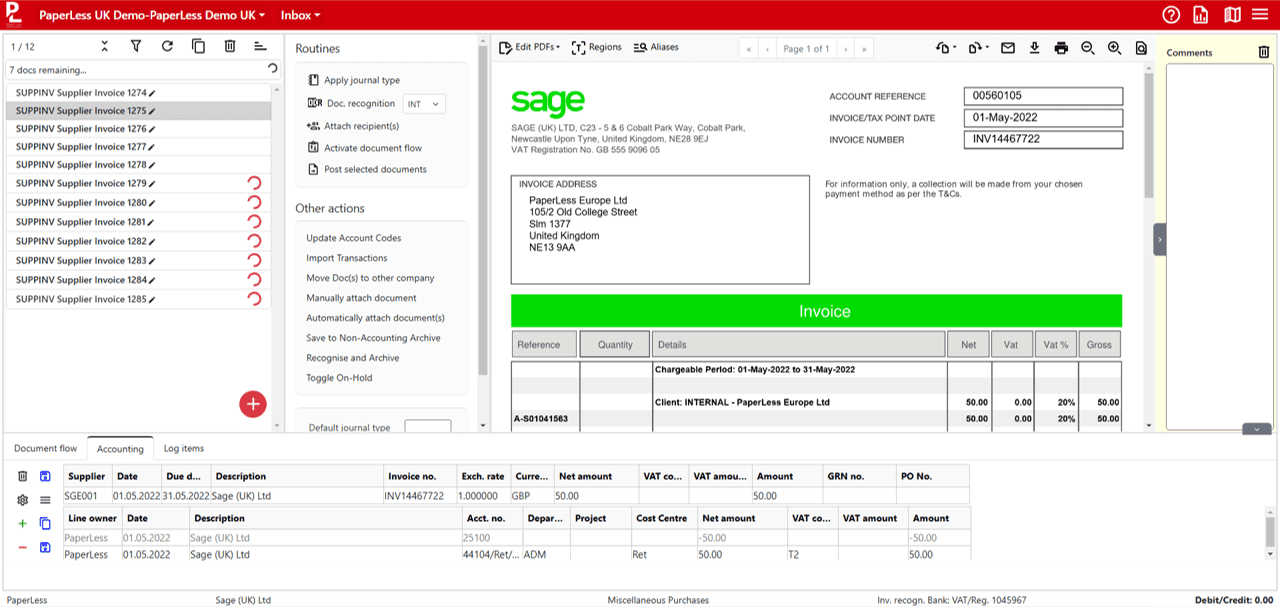Viewport: 1280px width, 607px height.
Task: Click the Default journal type input field
Action: 428,427
